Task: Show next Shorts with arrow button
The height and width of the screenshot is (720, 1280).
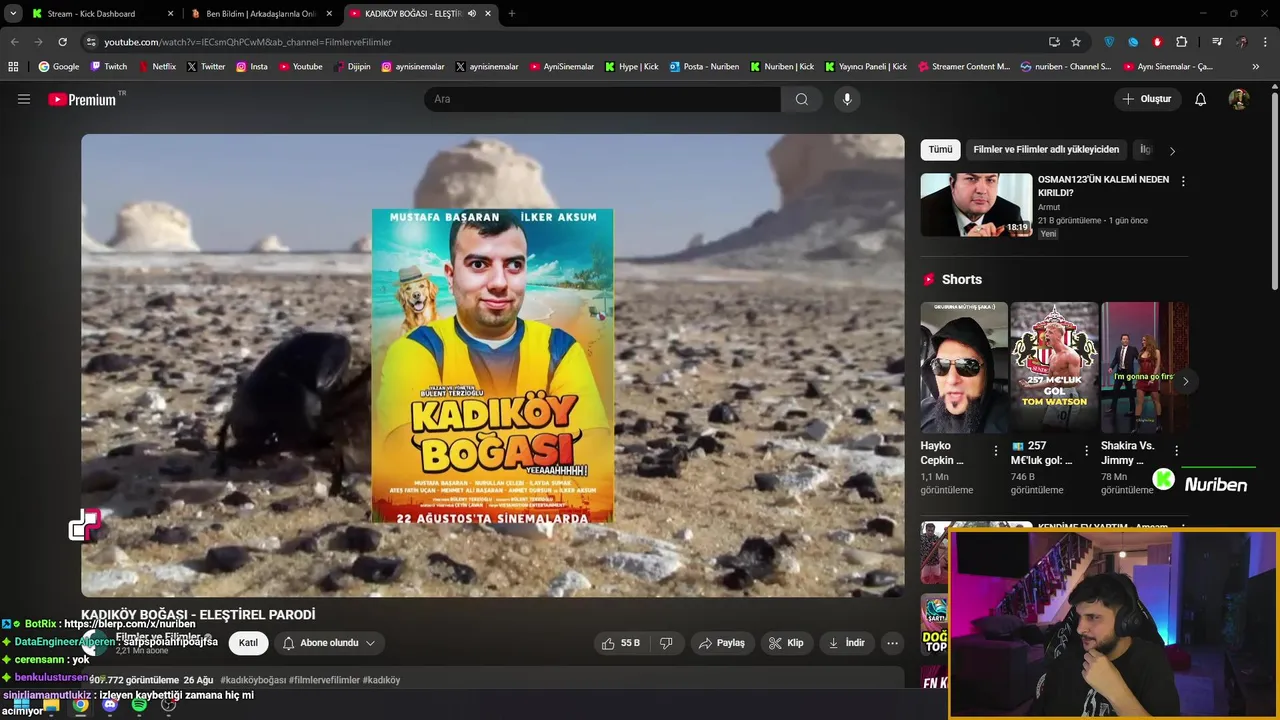Action: (x=1185, y=381)
